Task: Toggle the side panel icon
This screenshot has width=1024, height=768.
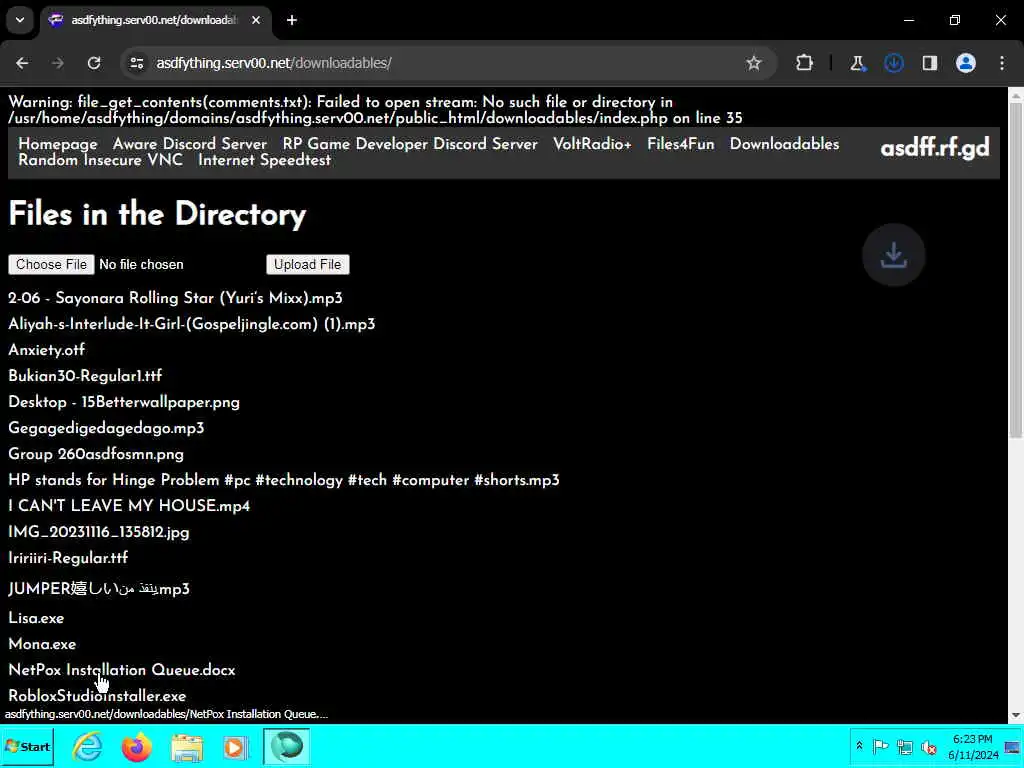Action: coord(930,63)
